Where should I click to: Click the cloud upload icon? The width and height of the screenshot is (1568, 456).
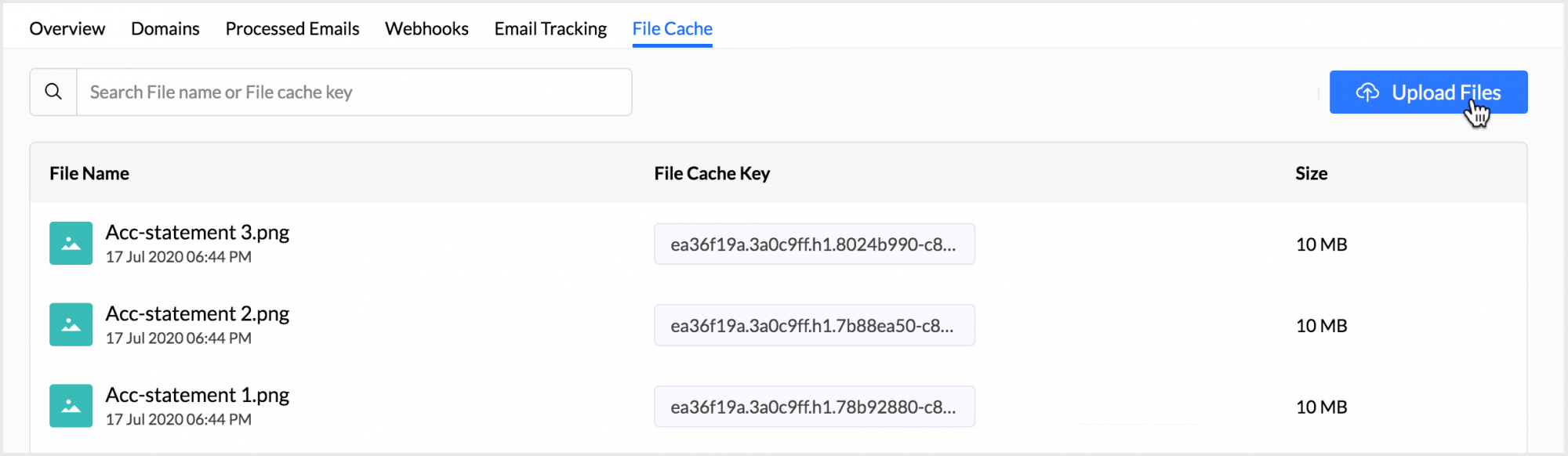(1367, 92)
